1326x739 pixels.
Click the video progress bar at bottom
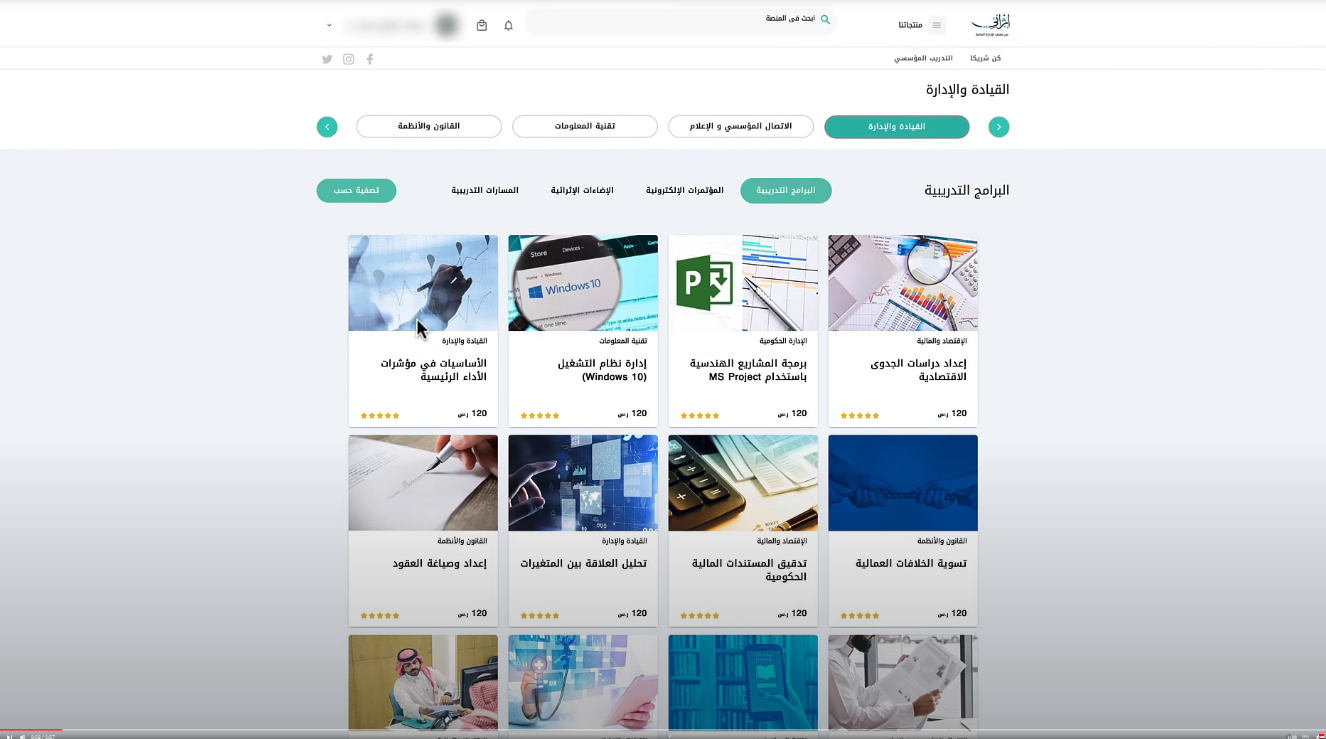[663, 730]
